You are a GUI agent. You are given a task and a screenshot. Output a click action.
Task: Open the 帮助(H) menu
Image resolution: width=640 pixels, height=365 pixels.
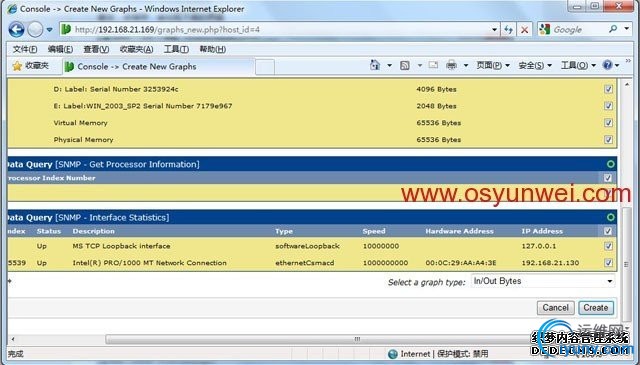[213, 49]
